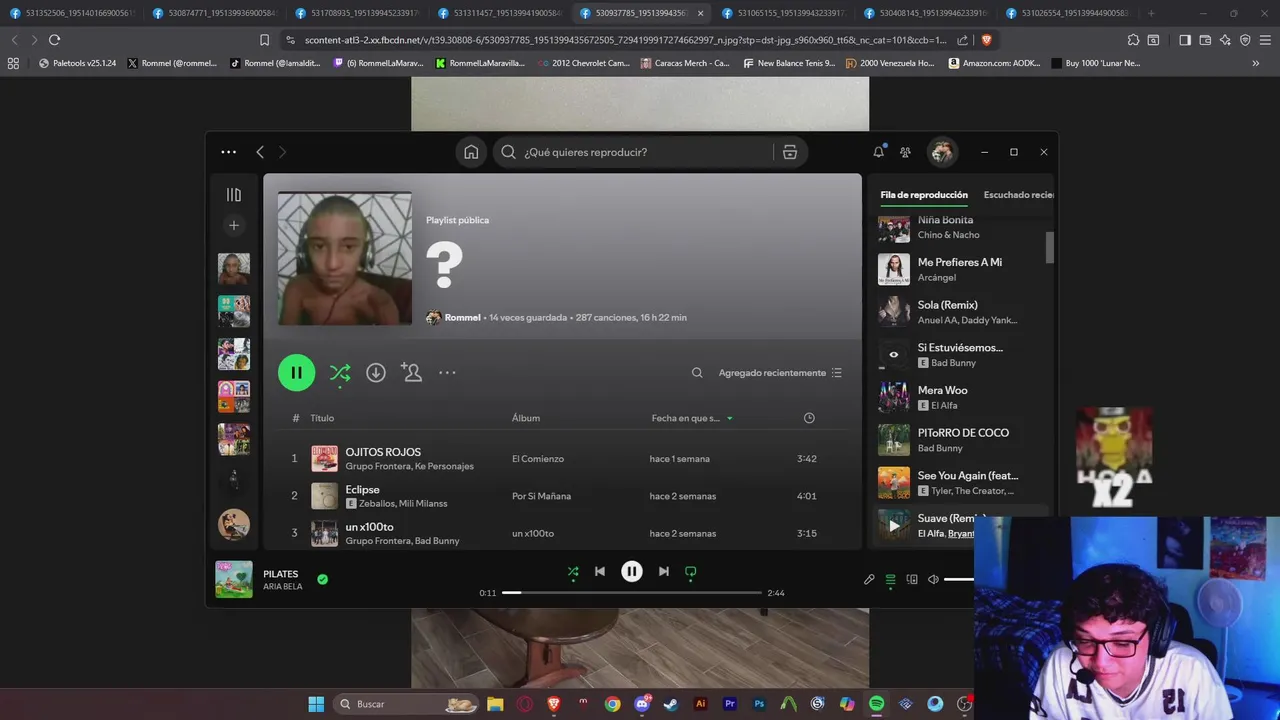Click the queue panel scrollbar

pyautogui.click(x=1049, y=247)
